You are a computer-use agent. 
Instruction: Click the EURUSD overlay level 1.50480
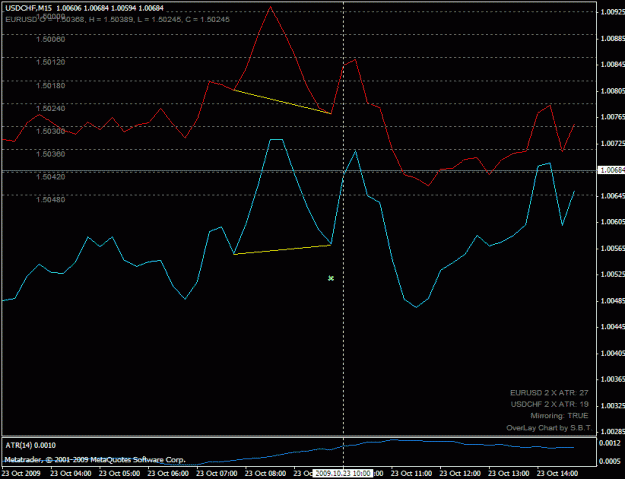tap(51, 199)
